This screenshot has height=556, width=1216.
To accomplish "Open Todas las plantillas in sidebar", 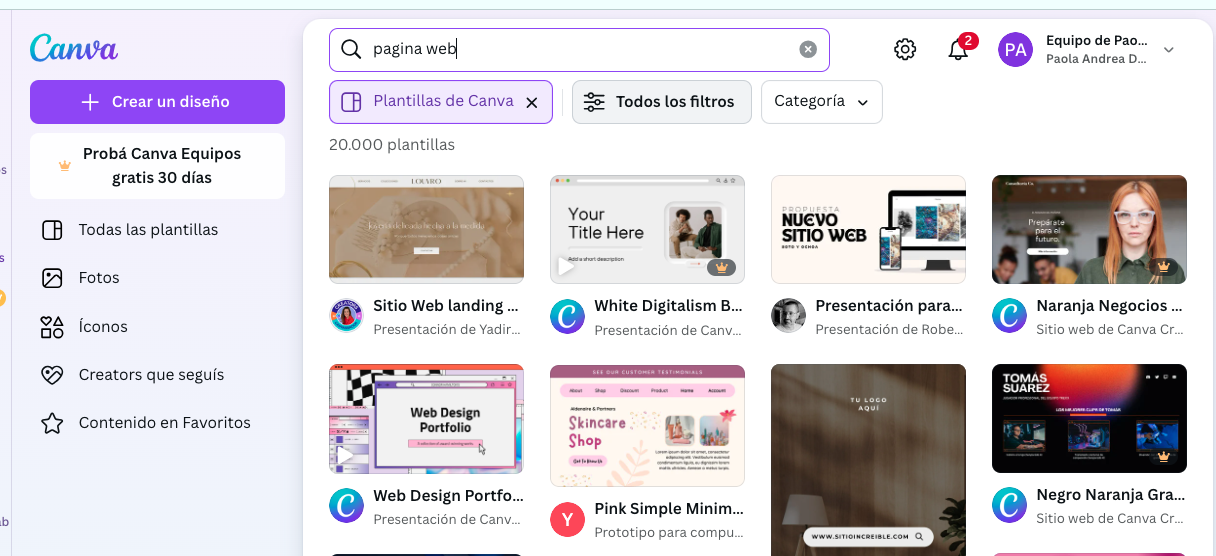I will point(148,230).
